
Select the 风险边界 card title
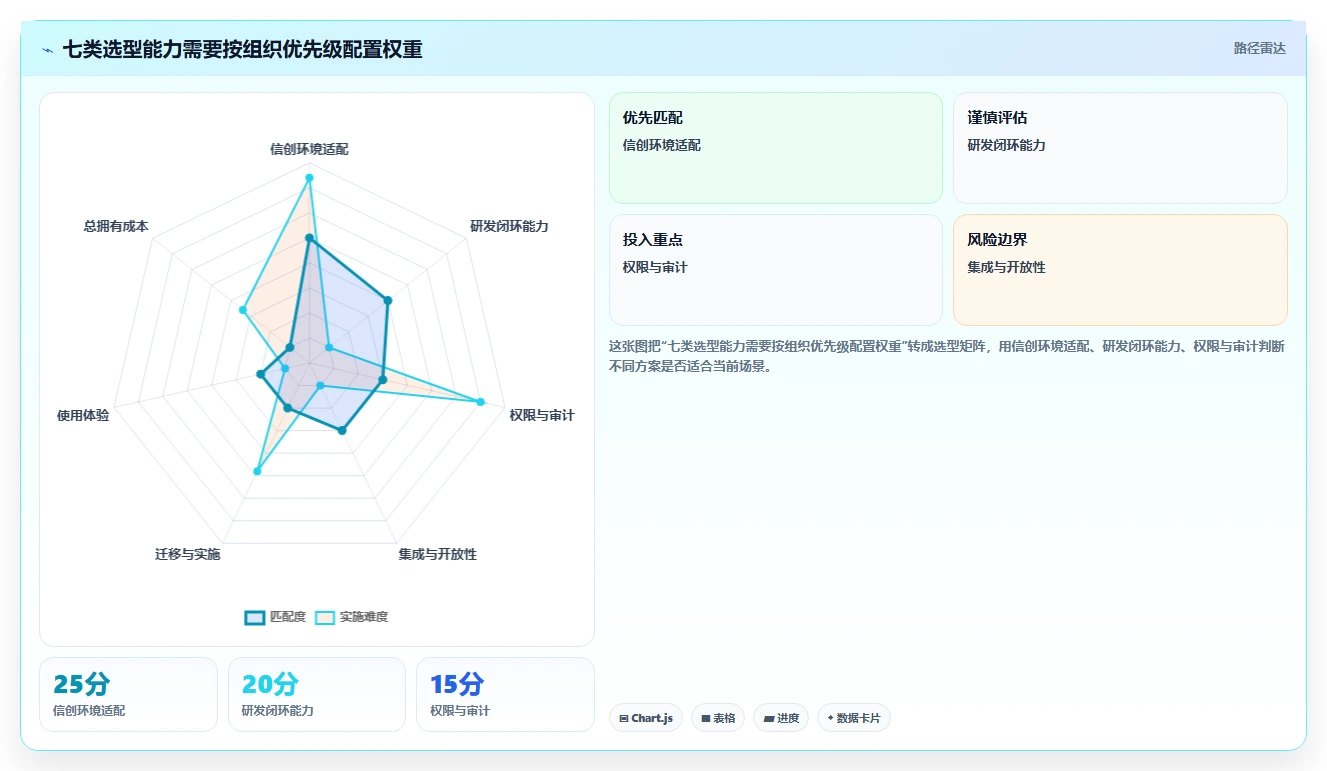pos(997,240)
